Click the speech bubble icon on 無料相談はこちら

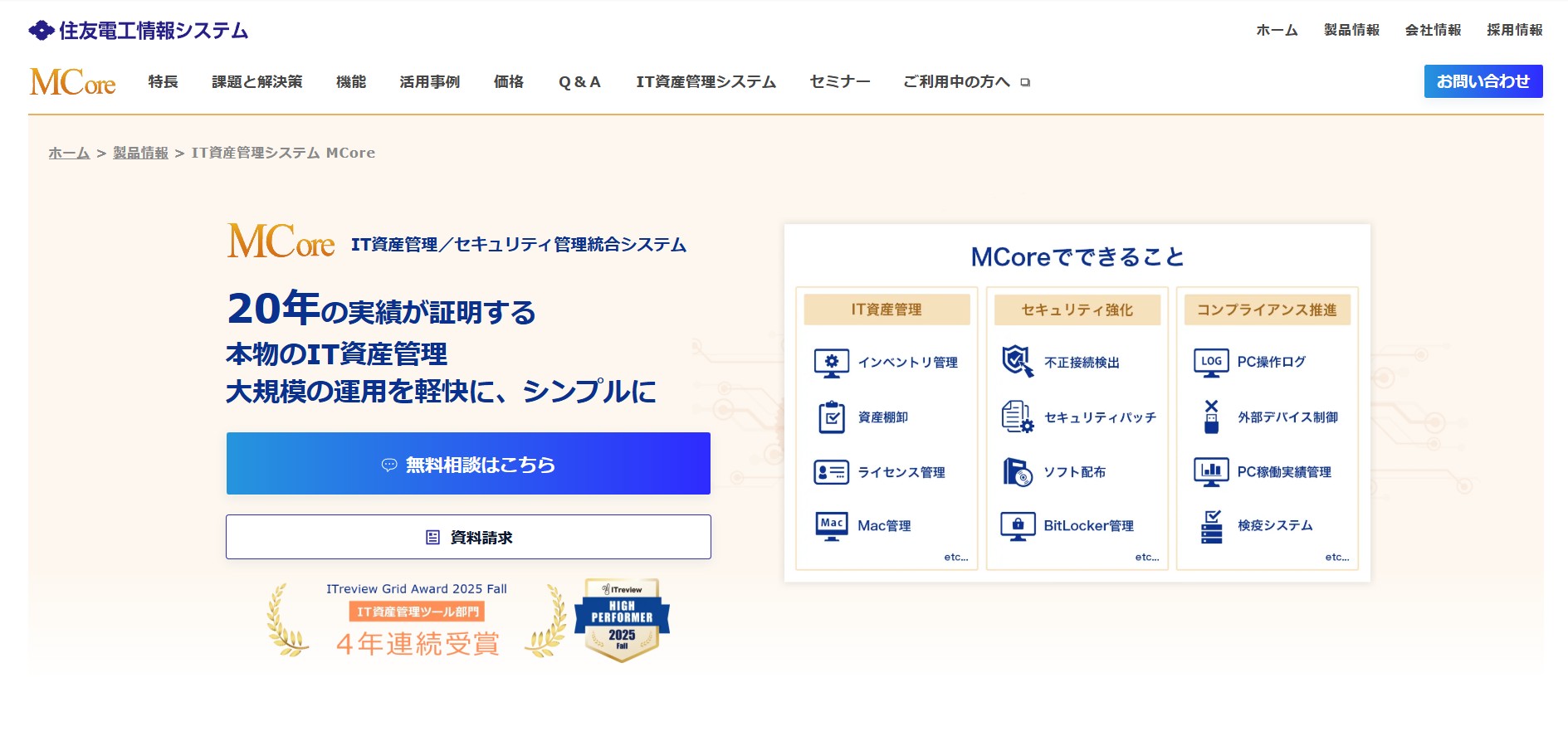tap(388, 465)
